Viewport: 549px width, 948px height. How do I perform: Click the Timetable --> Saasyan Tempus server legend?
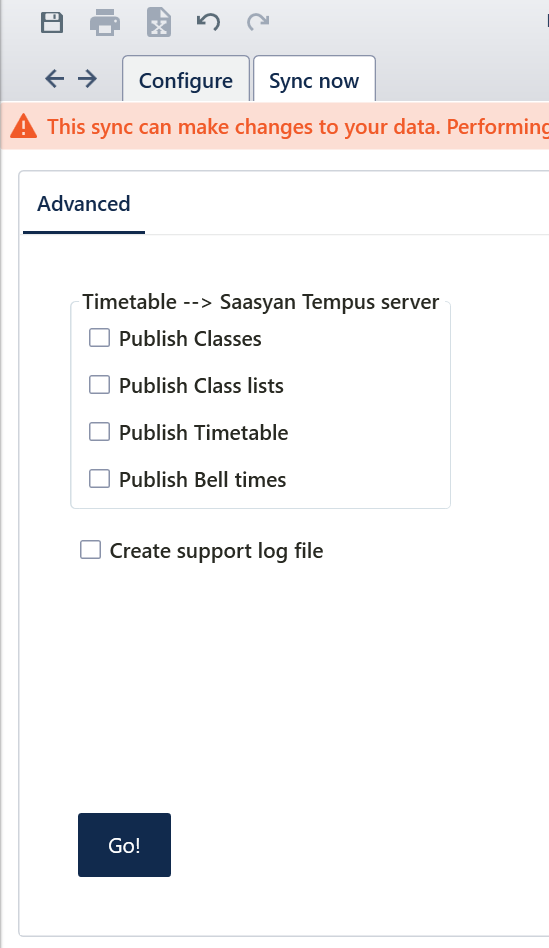pyautogui.click(x=261, y=302)
